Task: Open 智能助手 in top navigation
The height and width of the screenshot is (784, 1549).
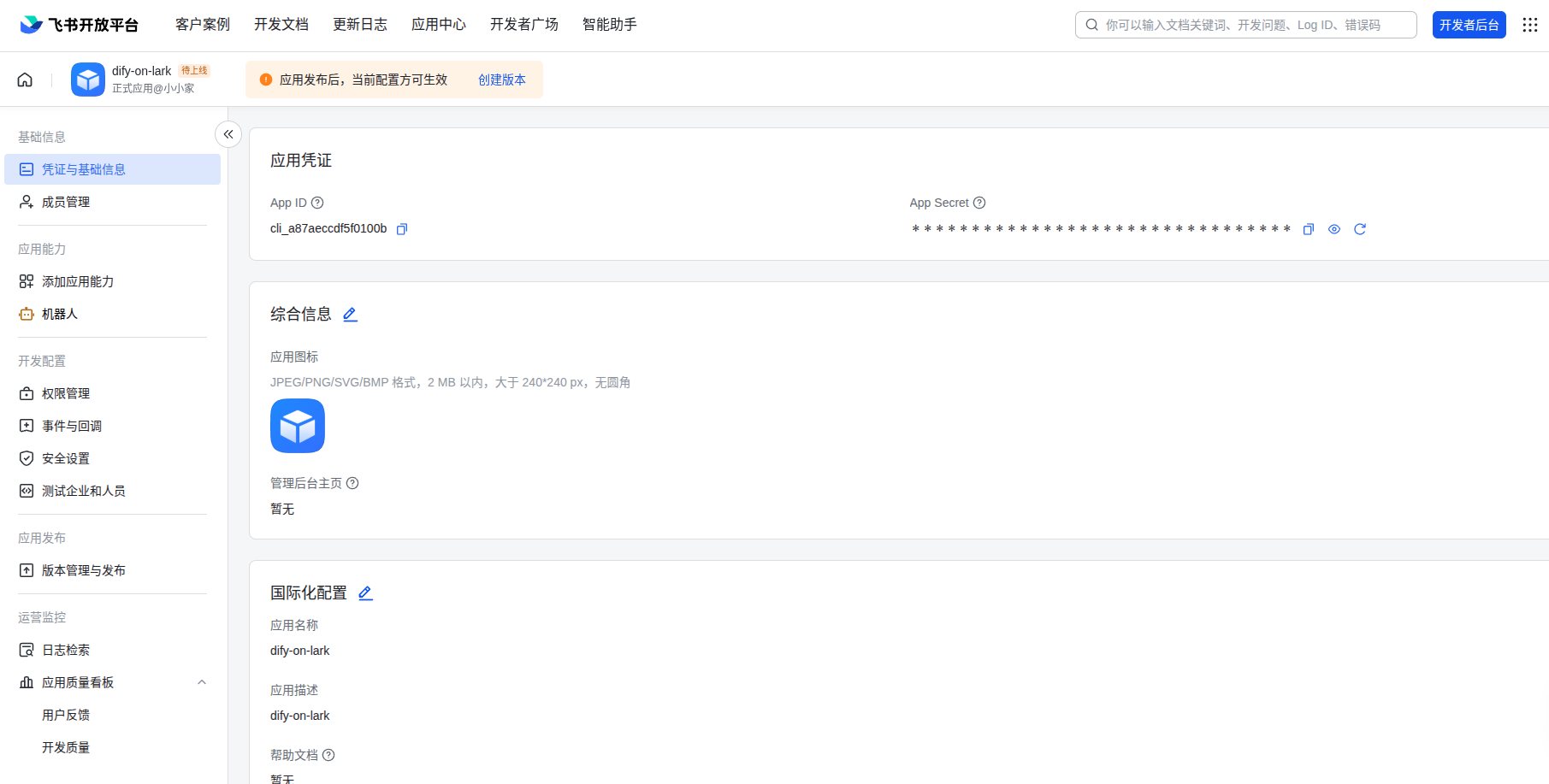Action: [x=610, y=25]
